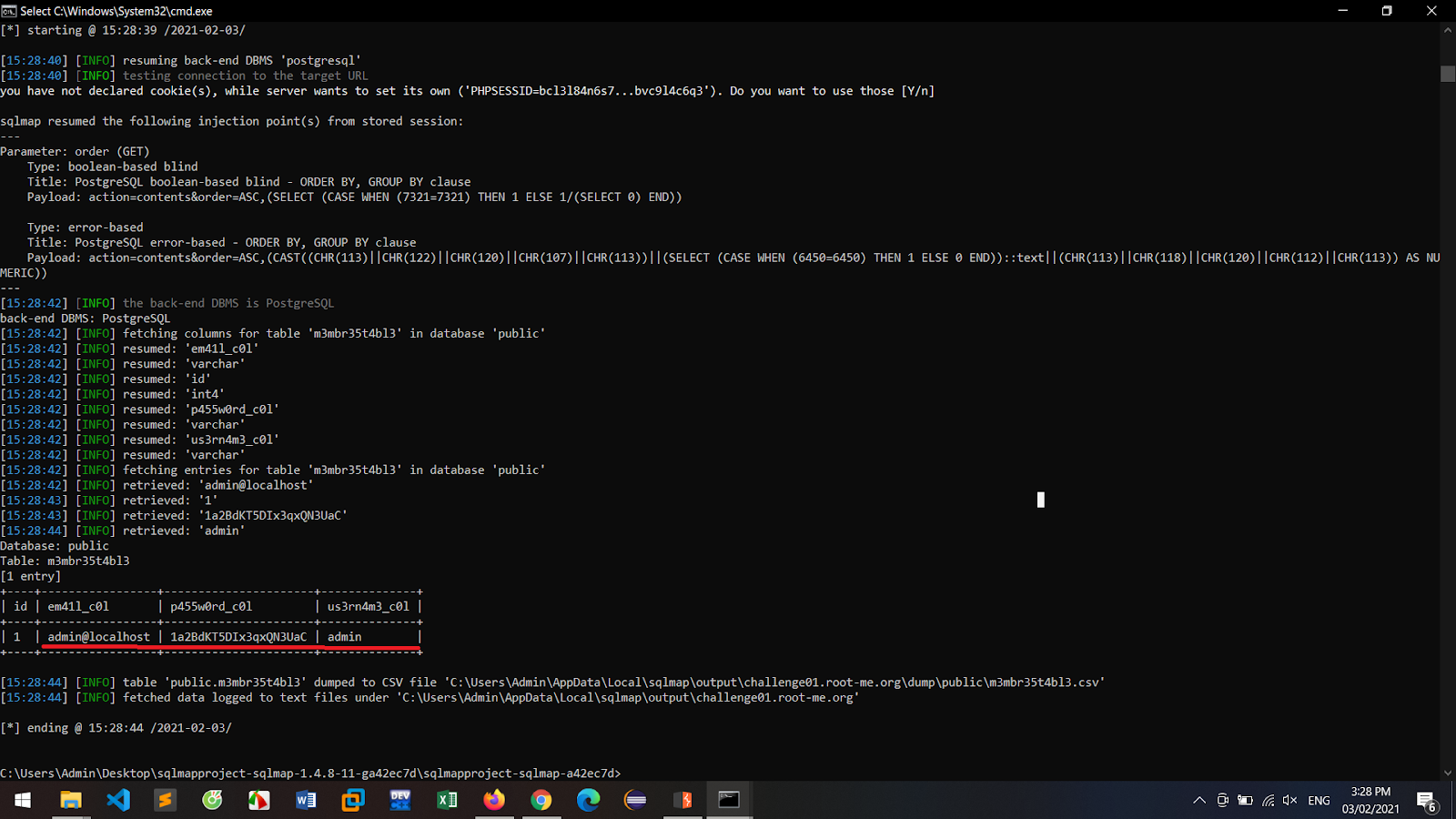Click the PHPSESSID cookie value text

click(x=588, y=91)
